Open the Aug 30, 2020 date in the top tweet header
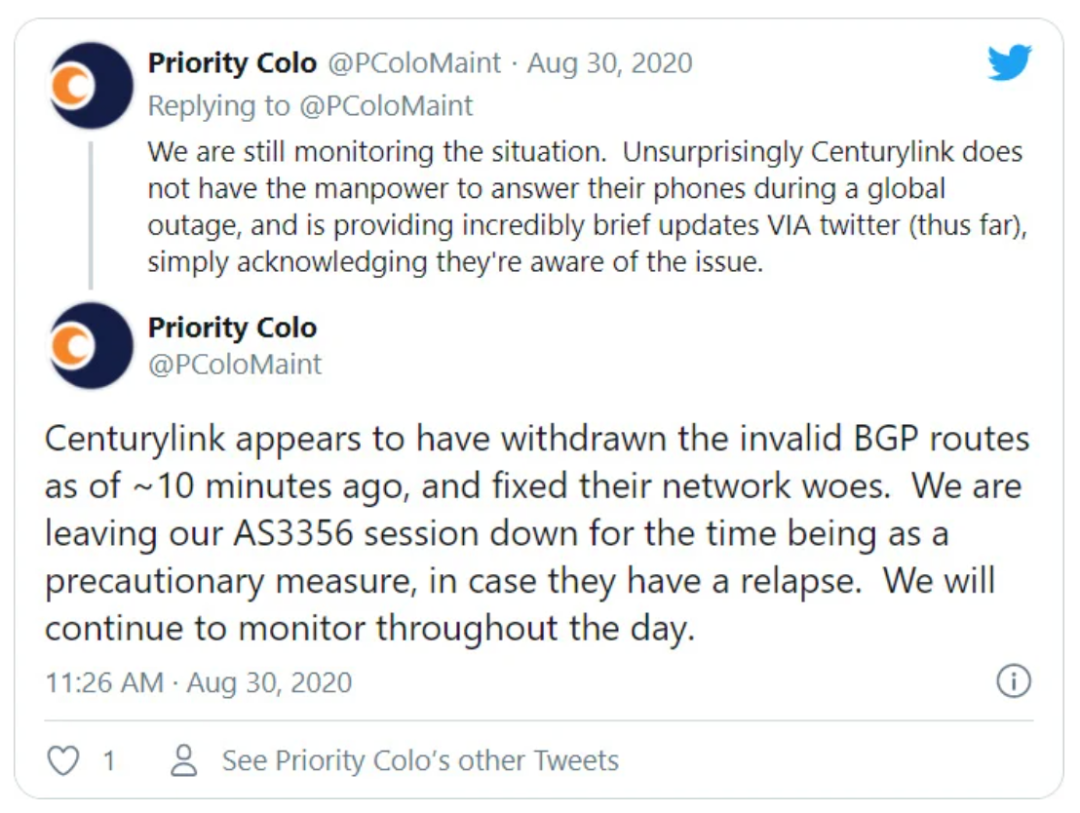1080x813 pixels. [x=610, y=63]
